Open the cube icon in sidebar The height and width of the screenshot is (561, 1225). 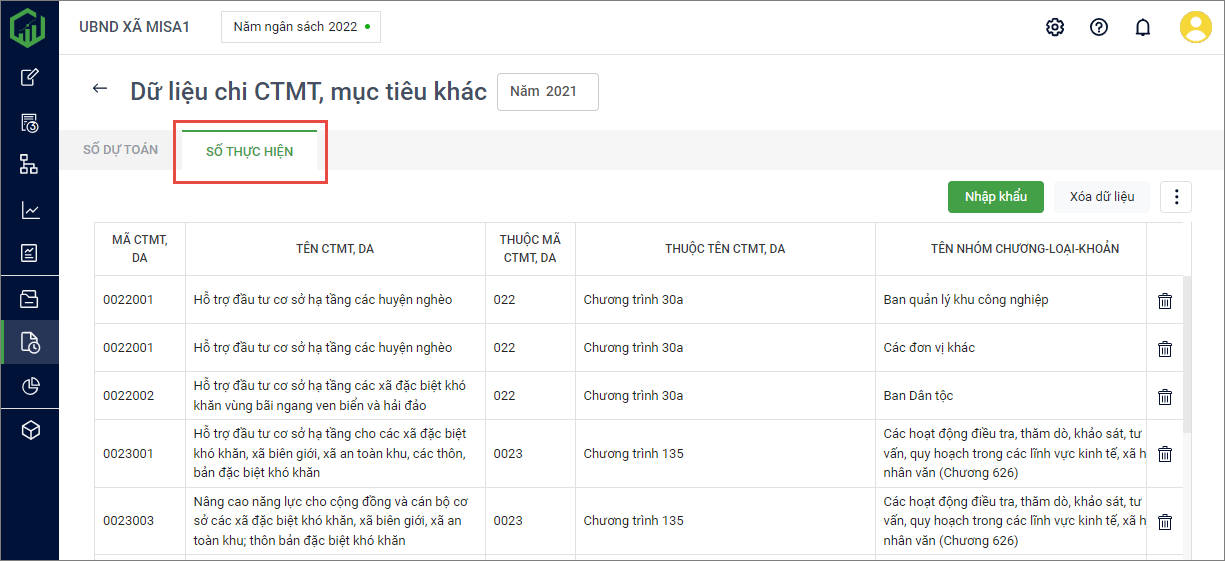[30, 430]
